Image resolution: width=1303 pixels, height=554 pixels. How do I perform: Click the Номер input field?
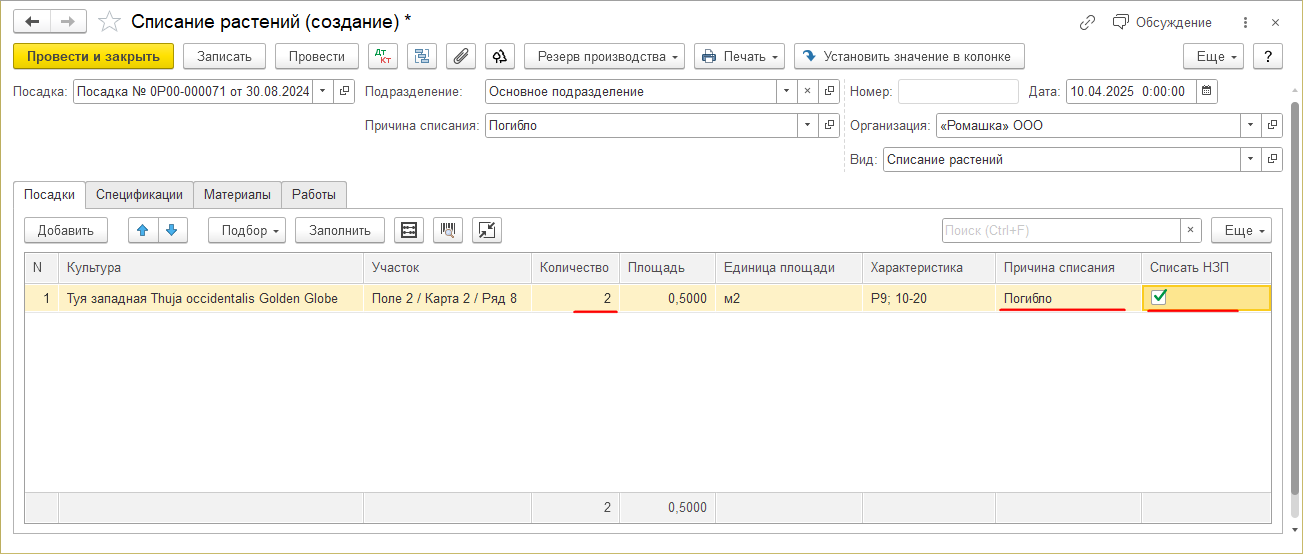click(957, 92)
